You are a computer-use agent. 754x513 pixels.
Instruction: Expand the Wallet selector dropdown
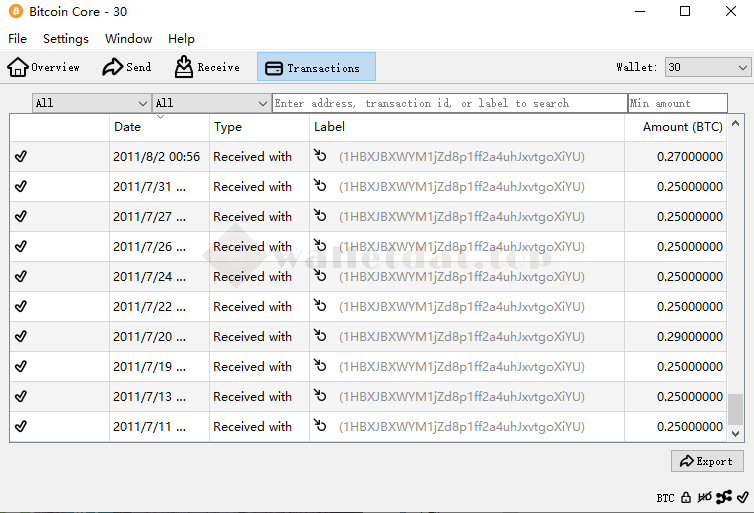[708, 67]
